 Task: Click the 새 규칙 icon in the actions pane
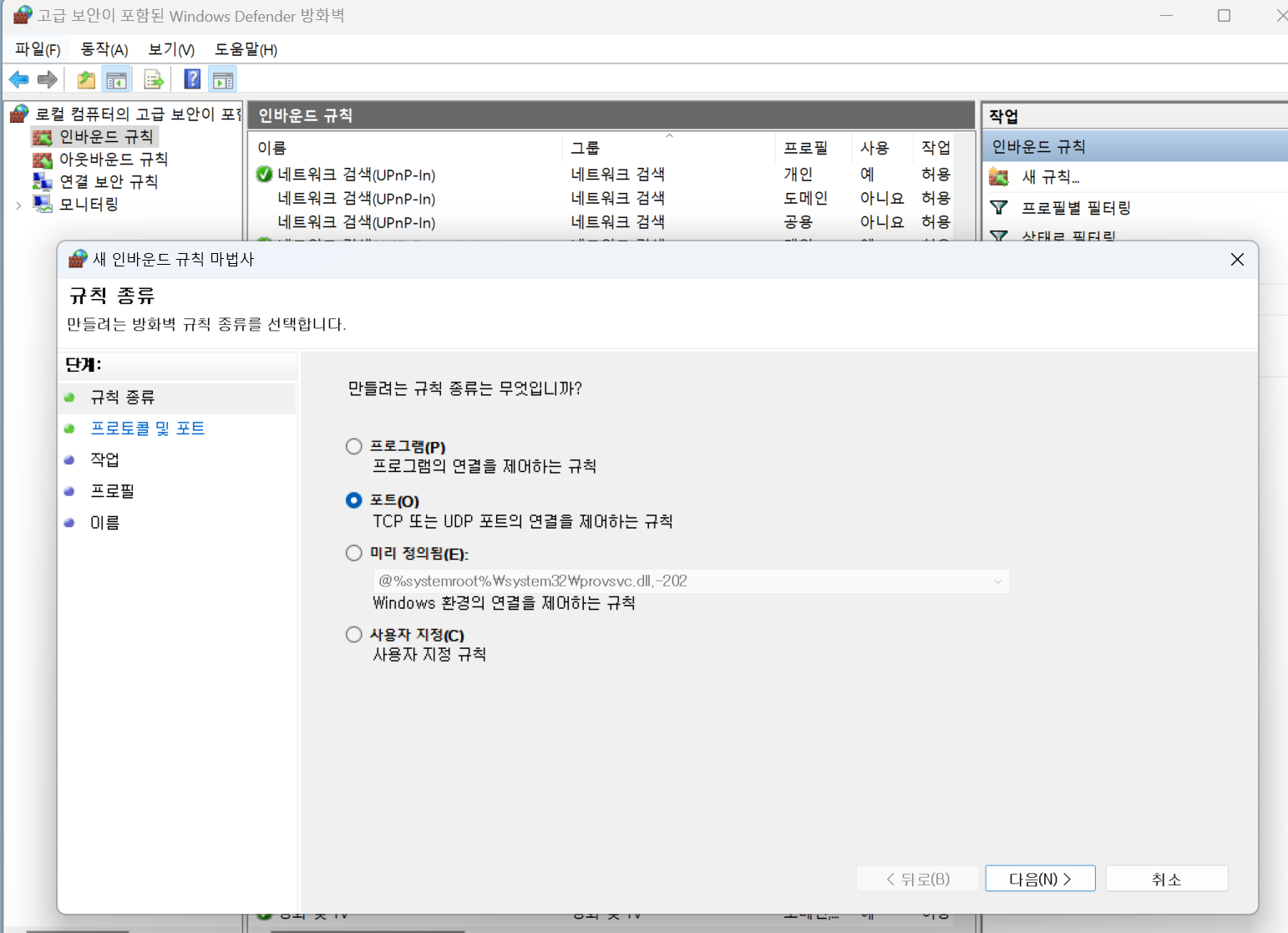click(999, 177)
